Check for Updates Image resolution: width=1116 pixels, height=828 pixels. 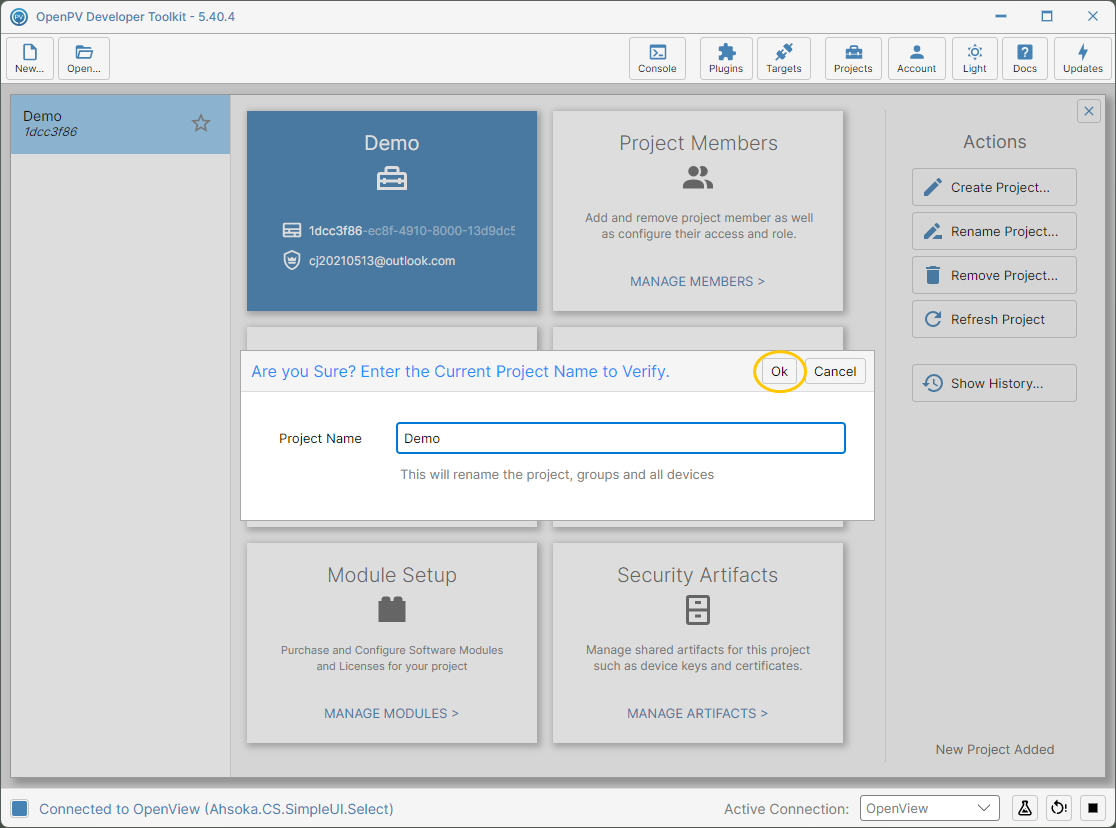(1083, 58)
